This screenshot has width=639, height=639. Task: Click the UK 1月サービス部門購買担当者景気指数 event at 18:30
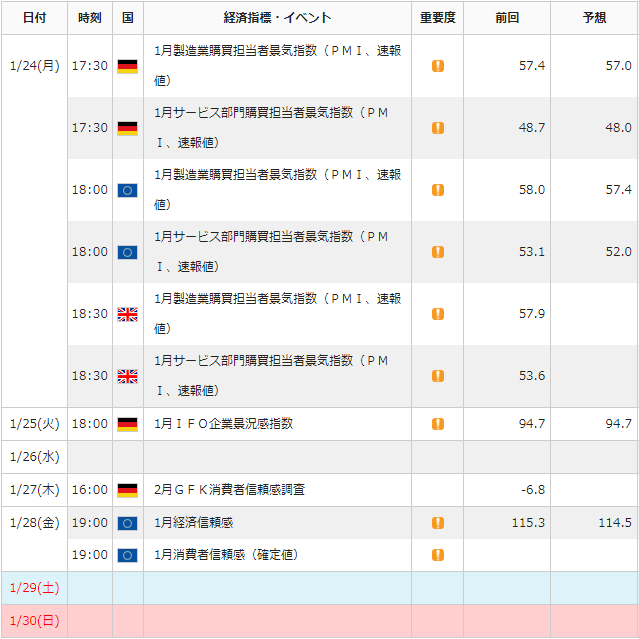[x=271, y=376]
